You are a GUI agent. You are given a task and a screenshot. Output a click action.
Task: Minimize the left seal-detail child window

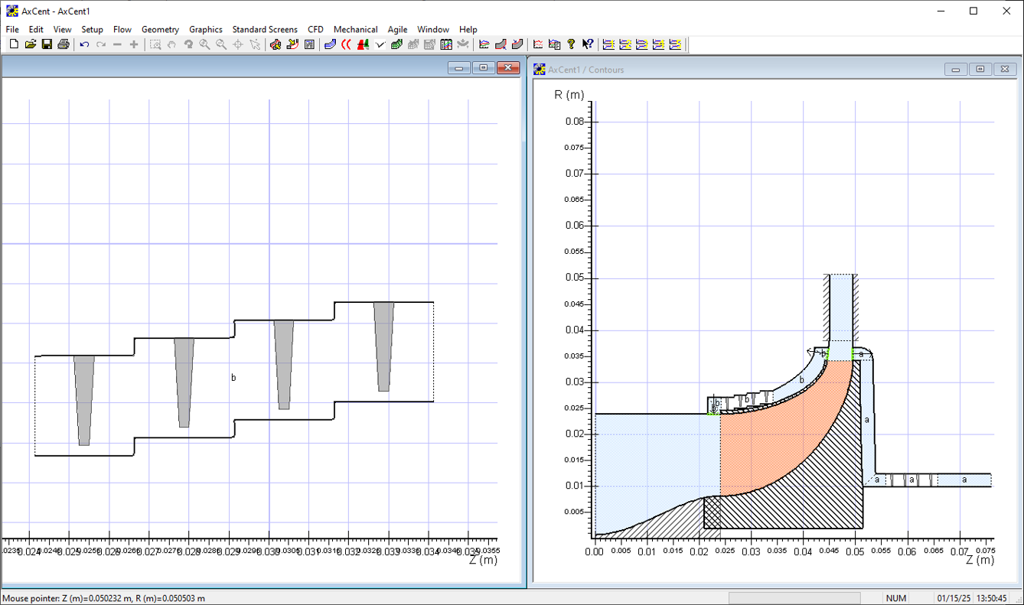tap(459, 68)
